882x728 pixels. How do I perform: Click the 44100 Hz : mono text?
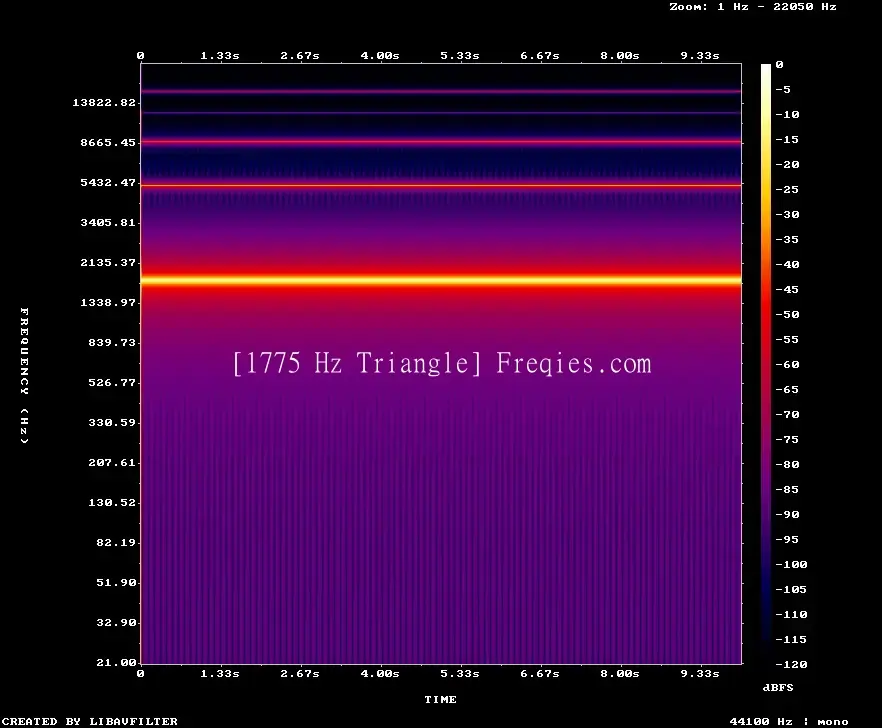[789, 721]
